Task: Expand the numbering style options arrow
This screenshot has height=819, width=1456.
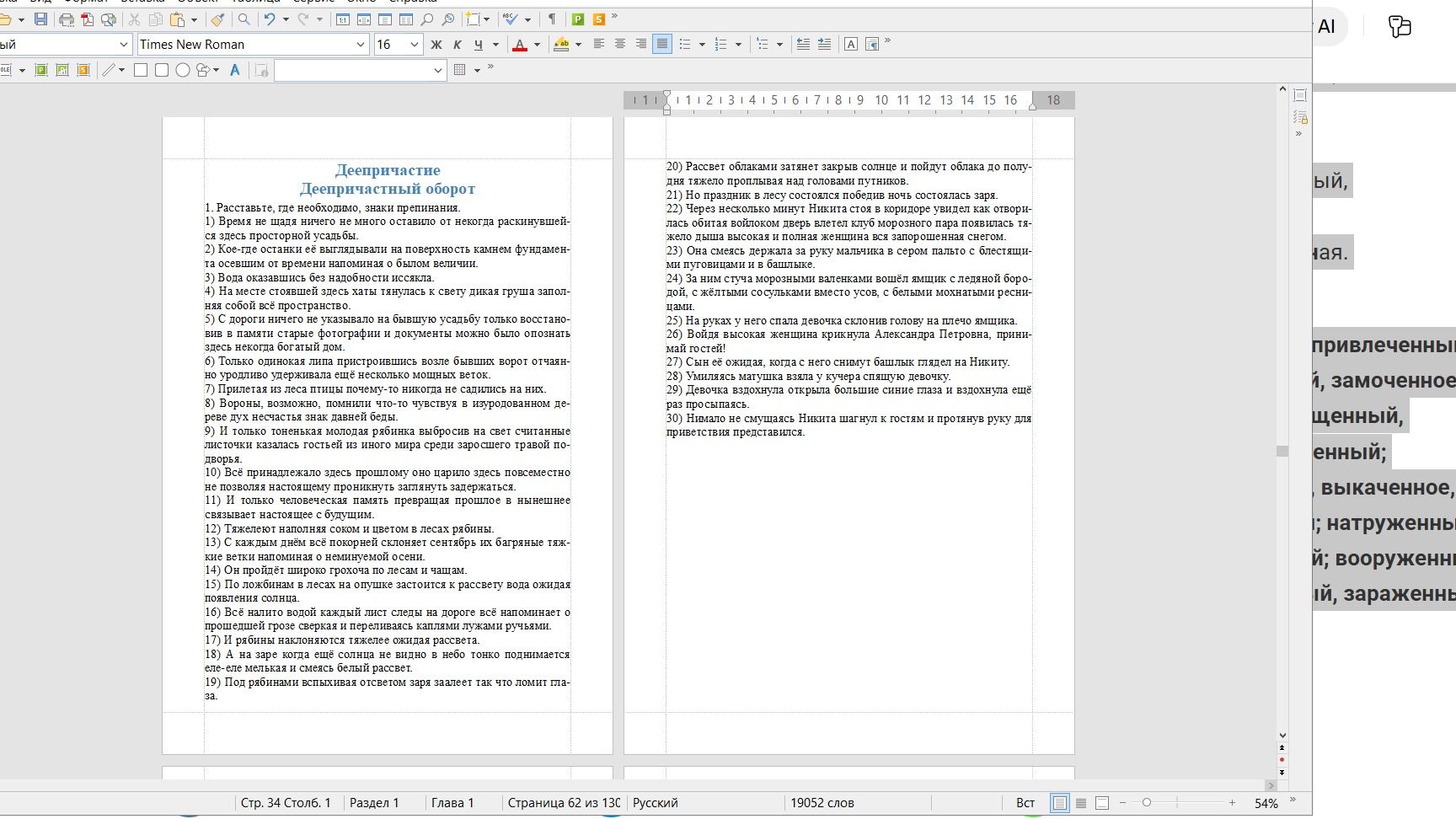Action: point(738,45)
